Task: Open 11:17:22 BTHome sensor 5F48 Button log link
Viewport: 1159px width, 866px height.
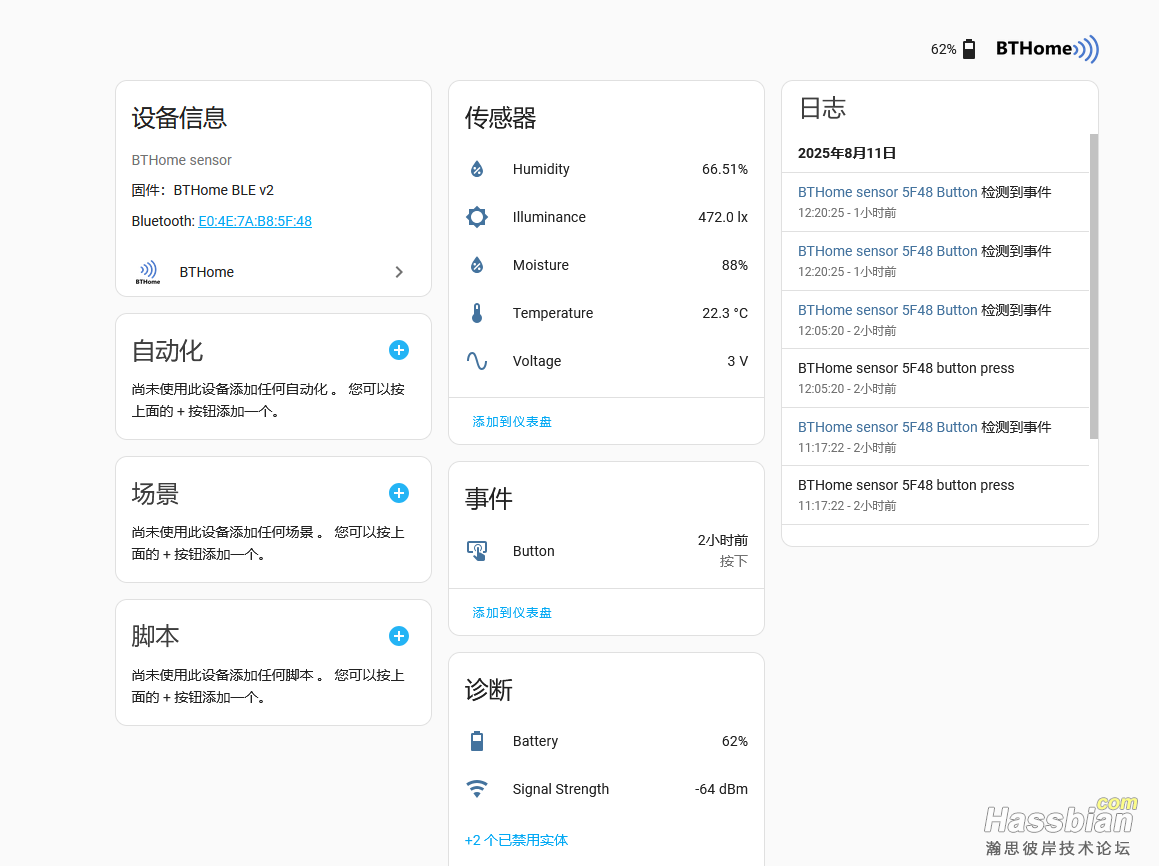Action: [887, 427]
